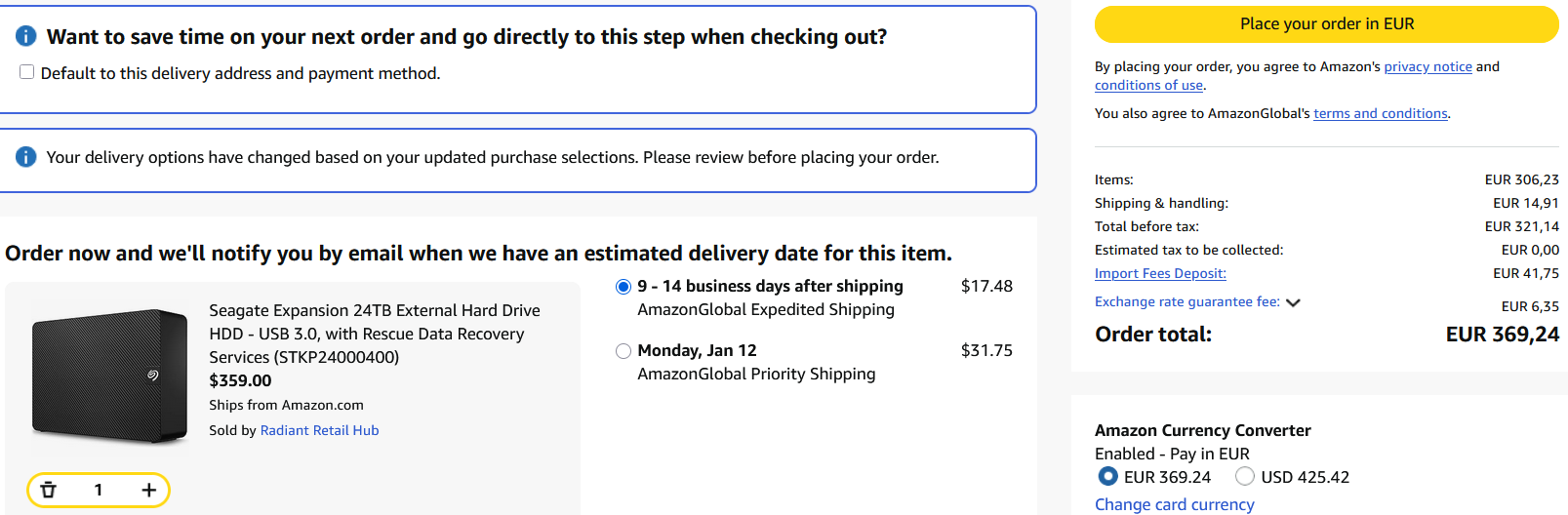
Task: Open Amazon's privacy notice link
Action: click(1427, 66)
